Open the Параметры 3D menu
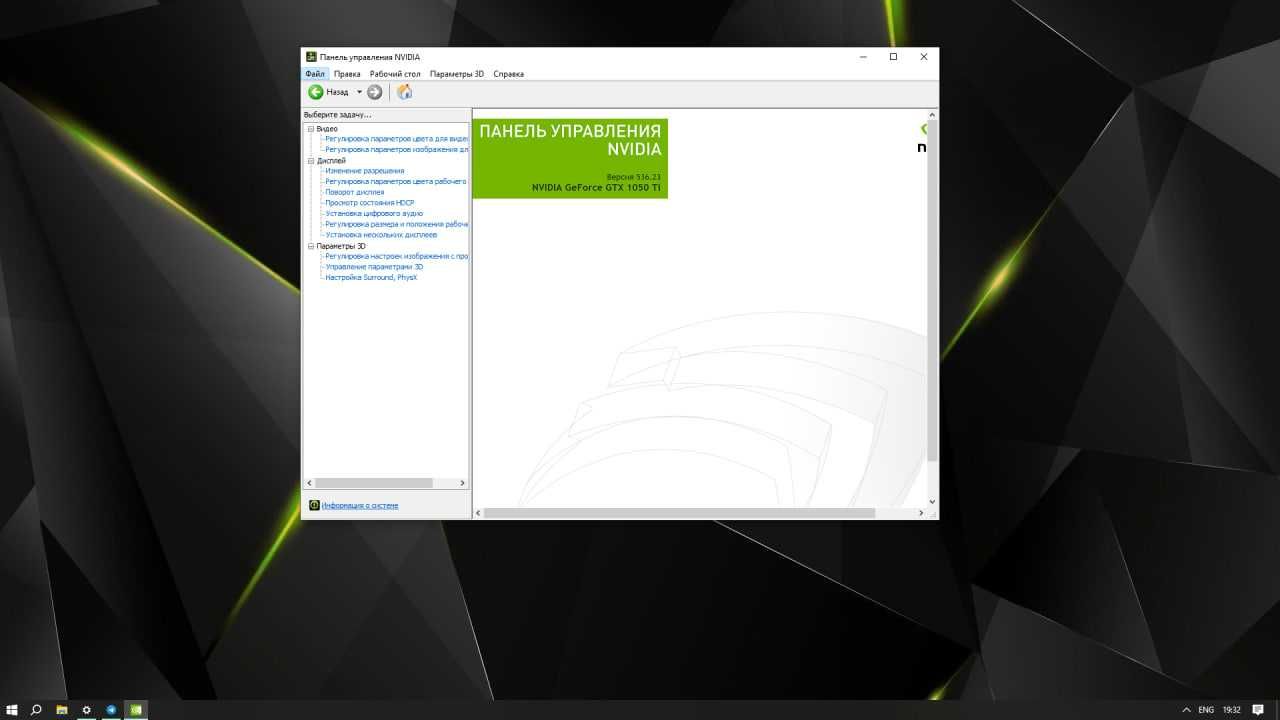The image size is (1280, 720). (x=457, y=74)
